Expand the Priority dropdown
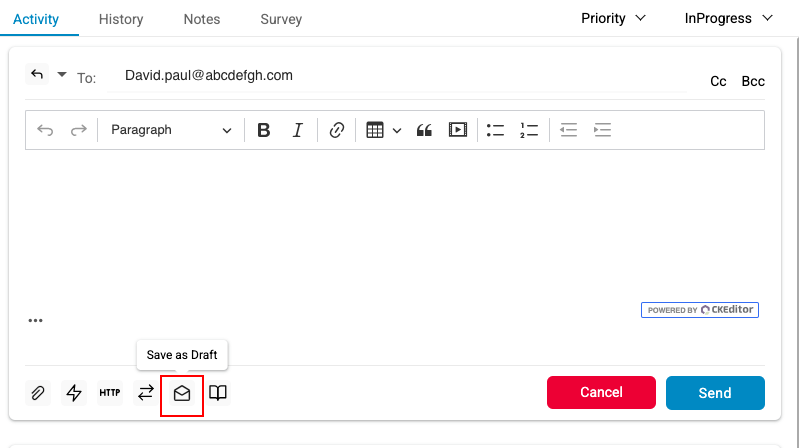The image size is (799, 448). point(613,18)
